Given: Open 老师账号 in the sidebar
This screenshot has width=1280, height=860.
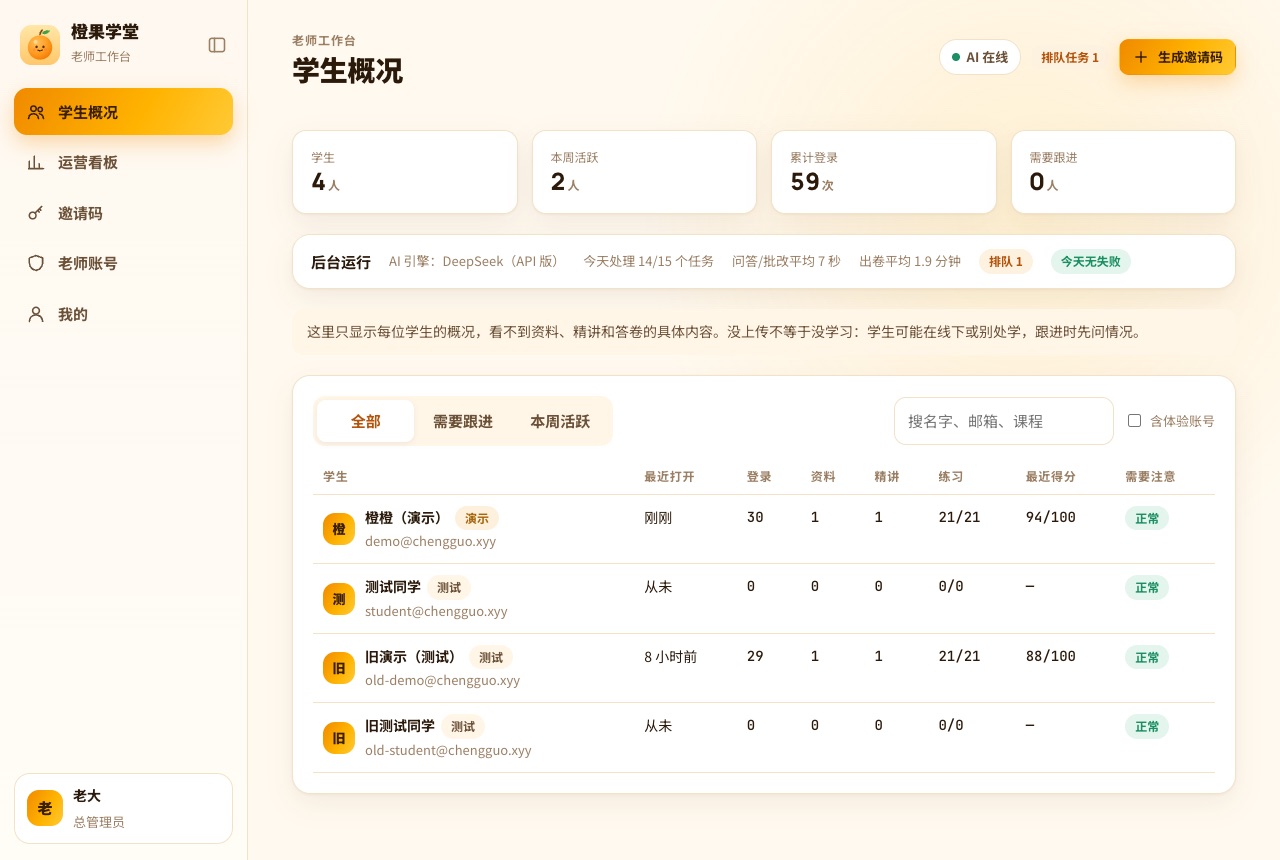Looking at the screenshot, I should (x=123, y=263).
